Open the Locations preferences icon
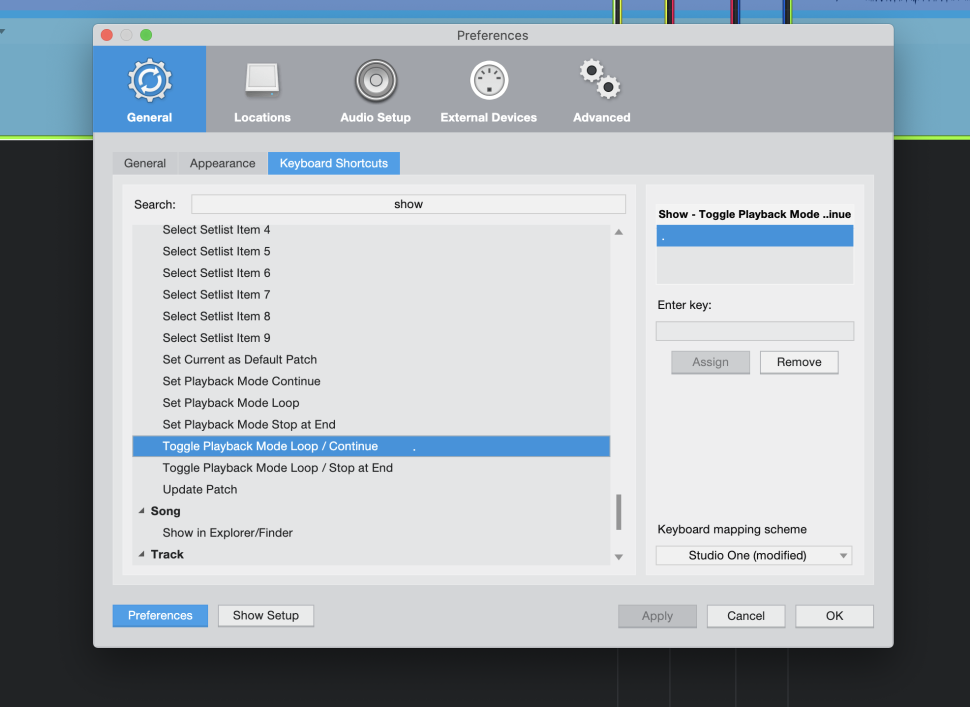This screenshot has height=707, width=970. tap(262, 81)
